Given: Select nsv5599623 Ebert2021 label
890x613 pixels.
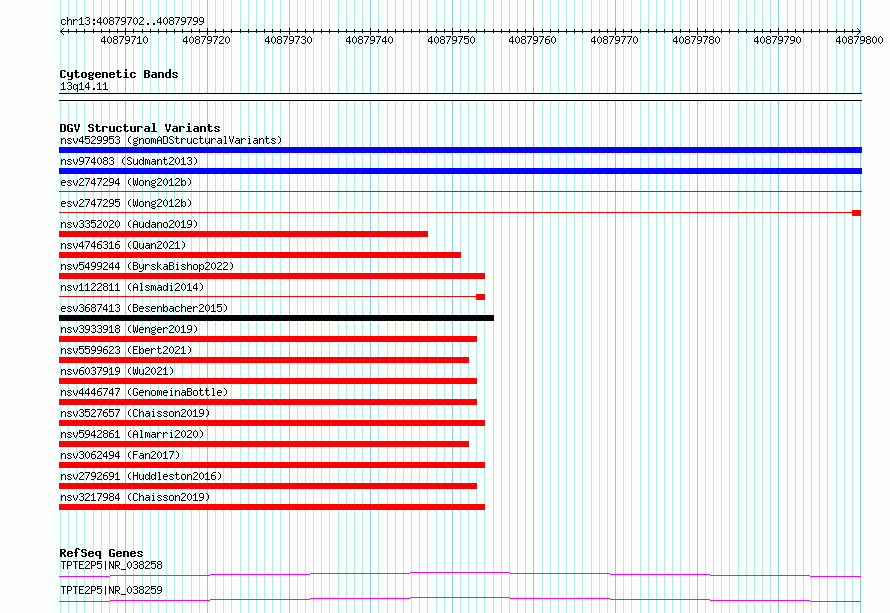Looking at the screenshot, I should [x=126, y=350].
